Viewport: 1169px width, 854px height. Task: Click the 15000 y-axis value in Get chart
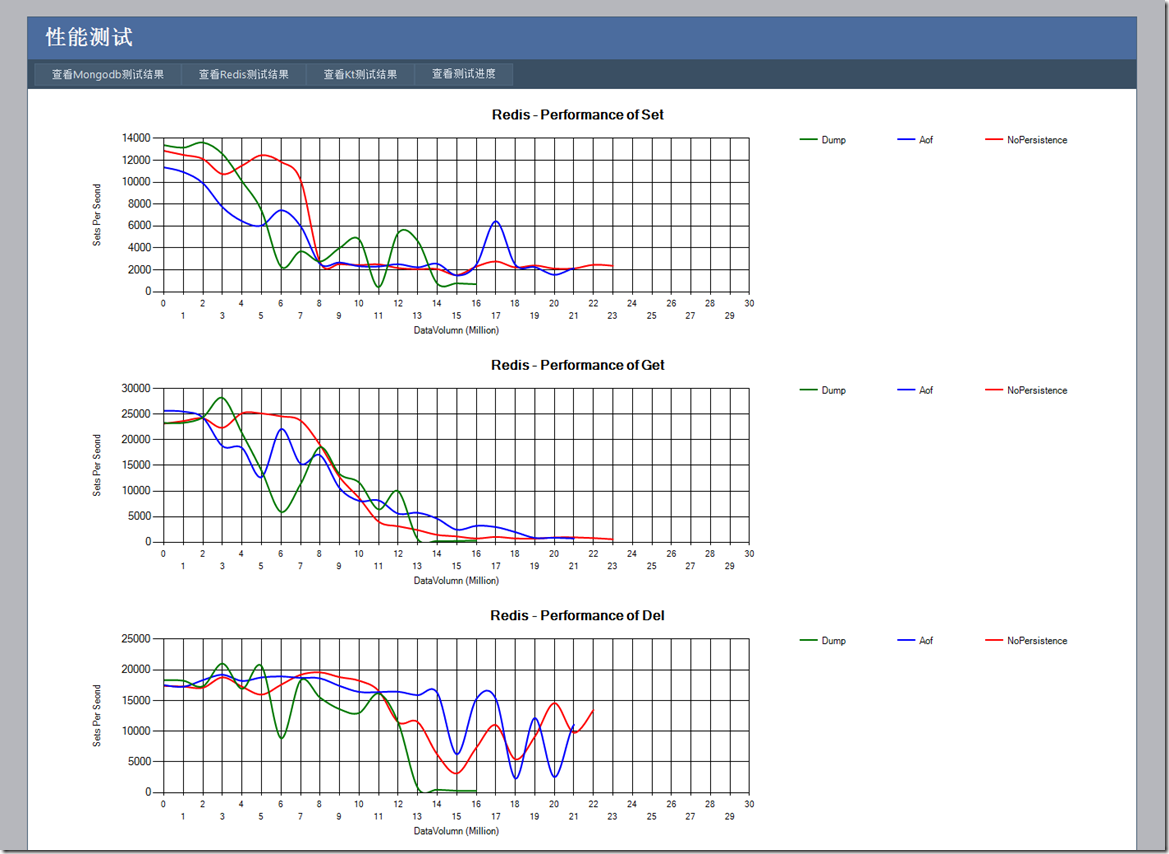click(x=136, y=465)
